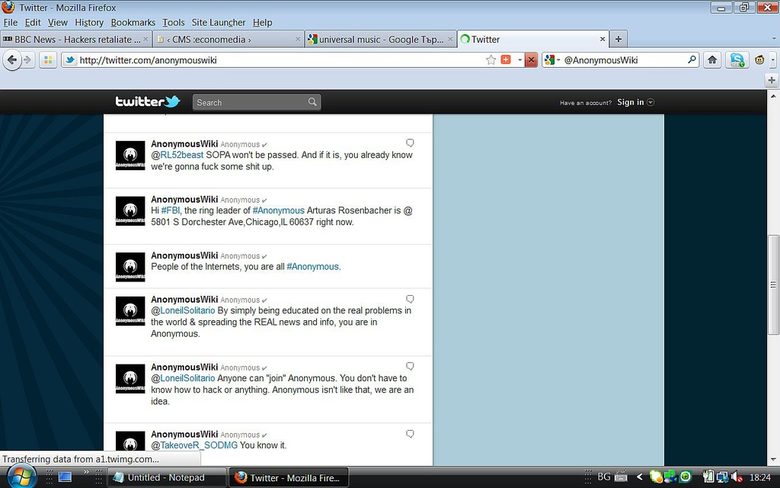Stop loading with the red X button
The width and height of the screenshot is (780, 488).
[x=531, y=60]
